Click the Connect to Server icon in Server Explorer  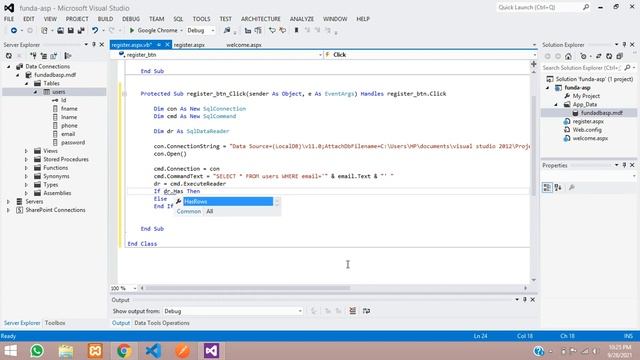tap(54, 56)
